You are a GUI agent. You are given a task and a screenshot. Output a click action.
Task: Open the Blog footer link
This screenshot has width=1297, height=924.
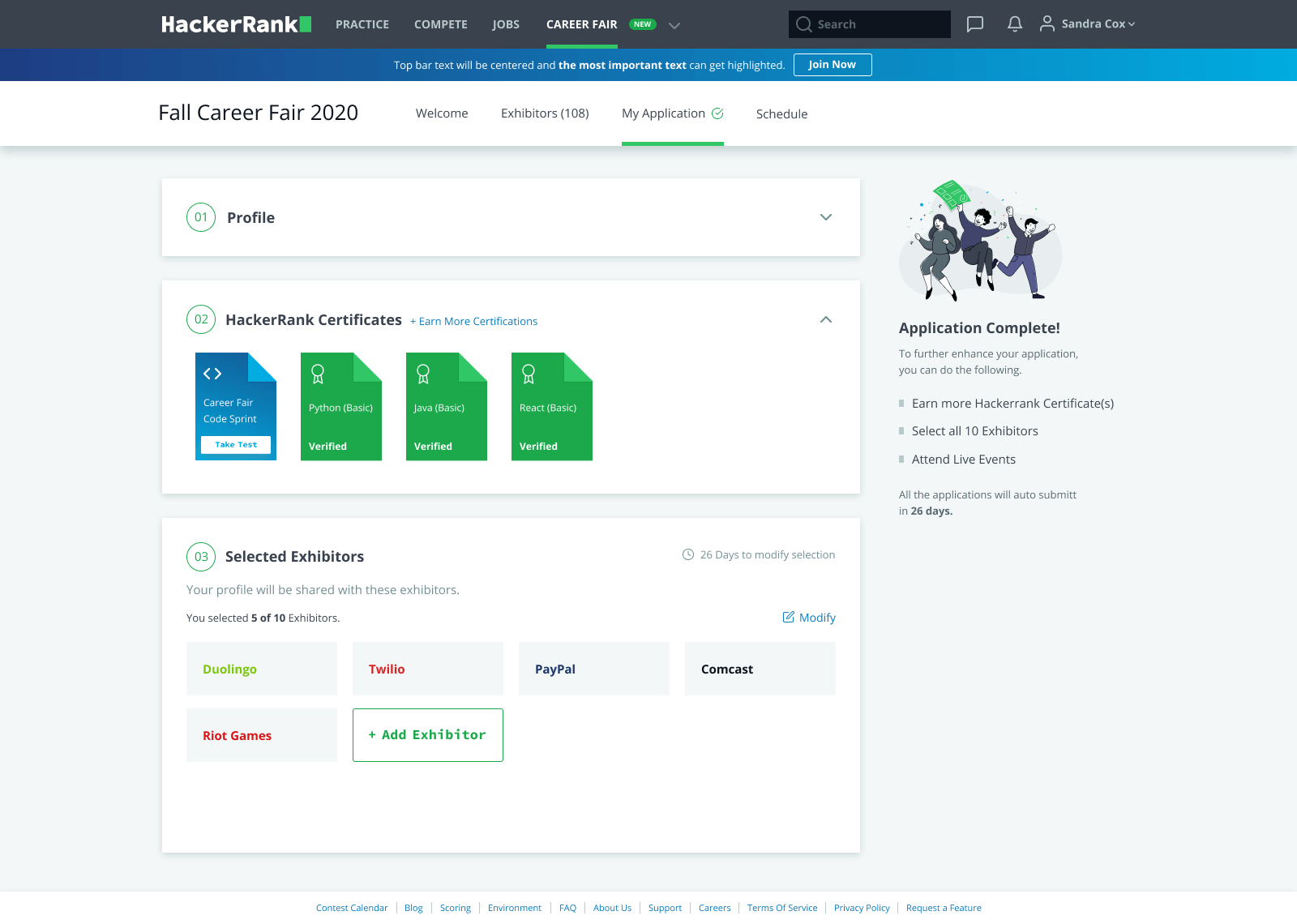(413, 908)
